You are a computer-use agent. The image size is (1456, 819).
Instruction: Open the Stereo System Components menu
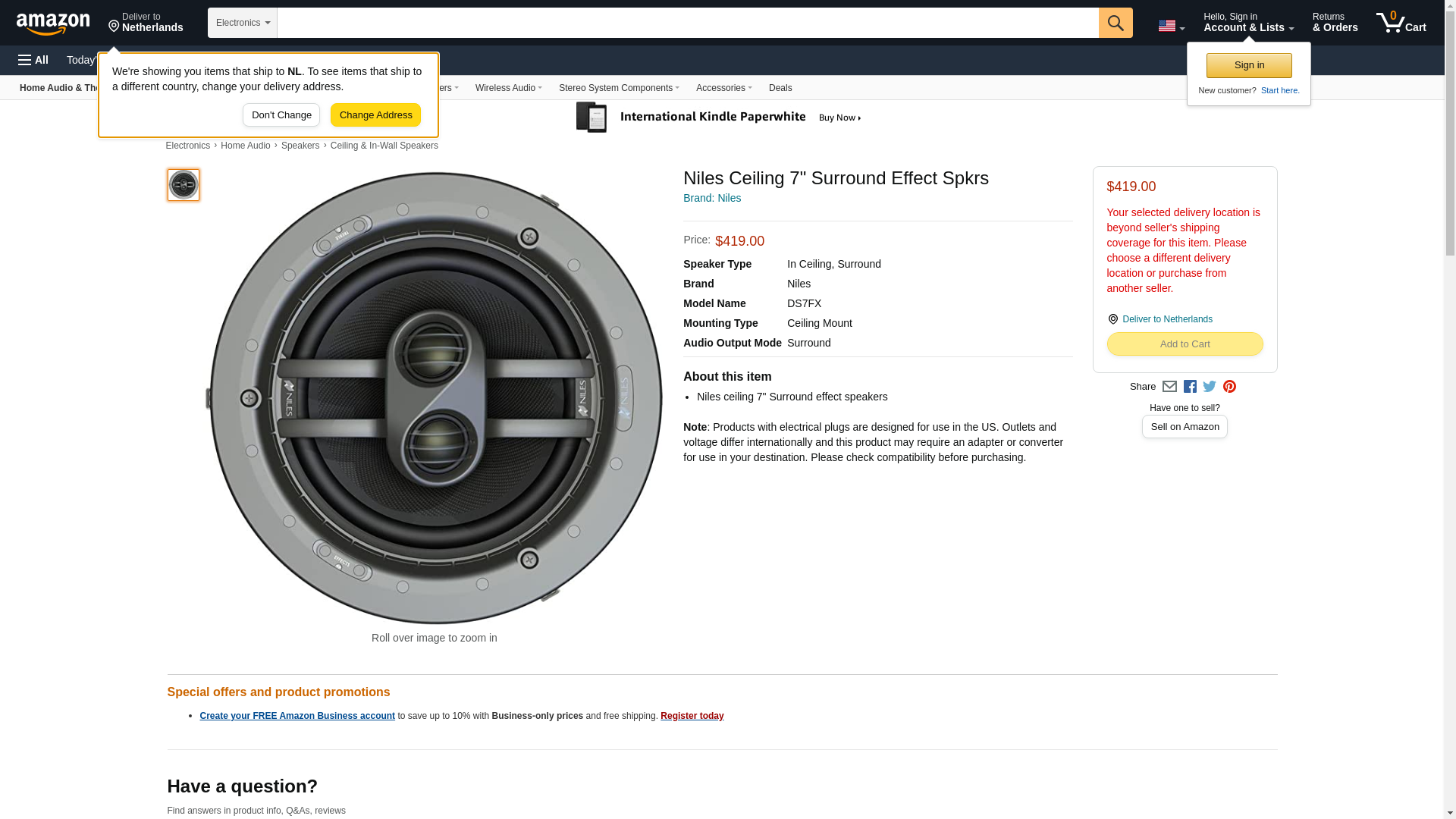(619, 88)
